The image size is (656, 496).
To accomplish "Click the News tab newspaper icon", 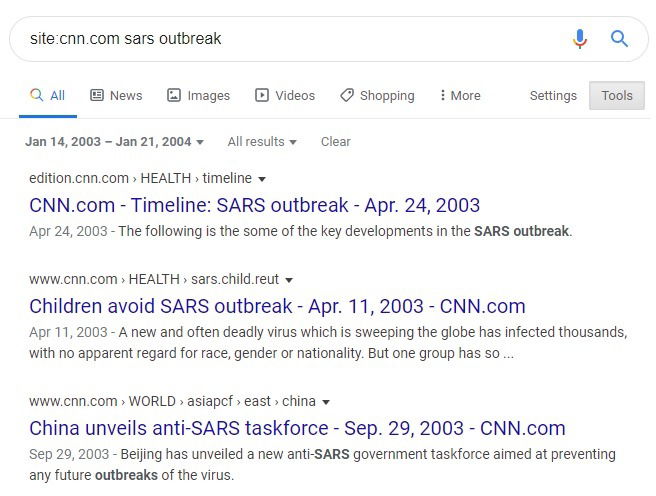I will (97, 96).
